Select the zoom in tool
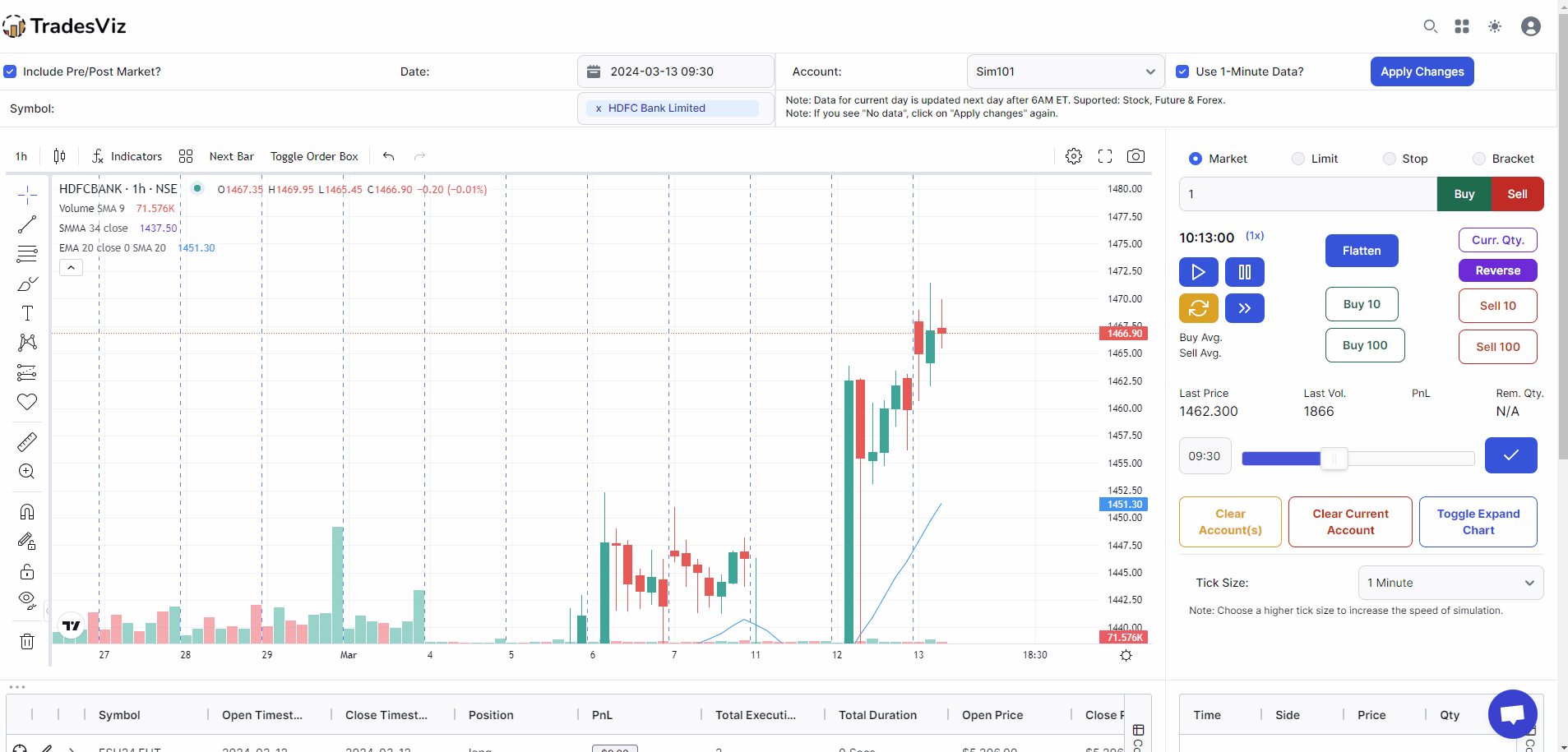 pos(27,472)
